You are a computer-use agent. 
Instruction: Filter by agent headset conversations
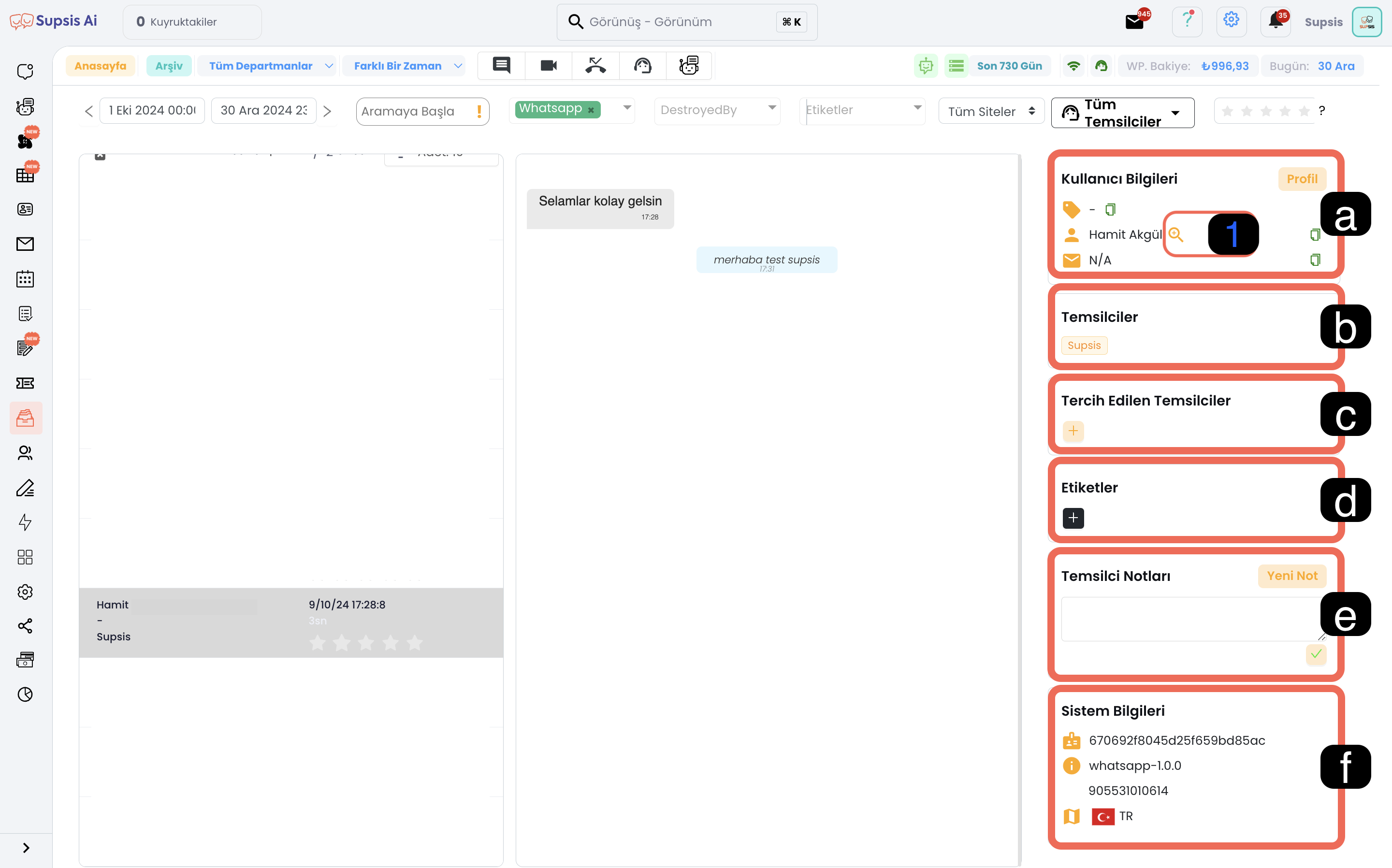pos(643,65)
